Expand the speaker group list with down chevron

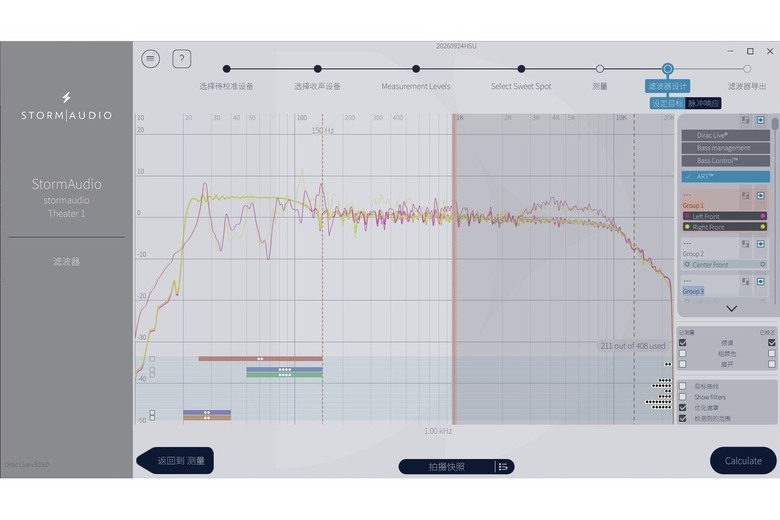coord(731,309)
